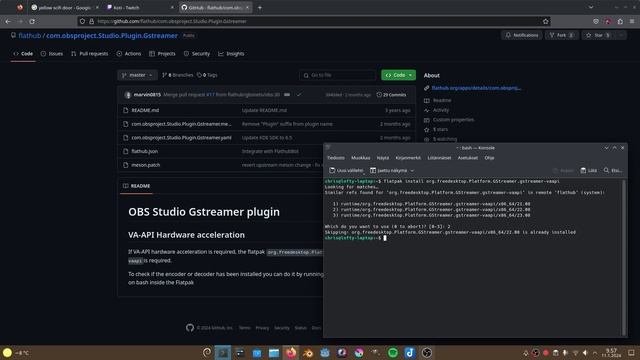Reload the GitHub page
This screenshot has height=360, width=640.
coord(32,21)
